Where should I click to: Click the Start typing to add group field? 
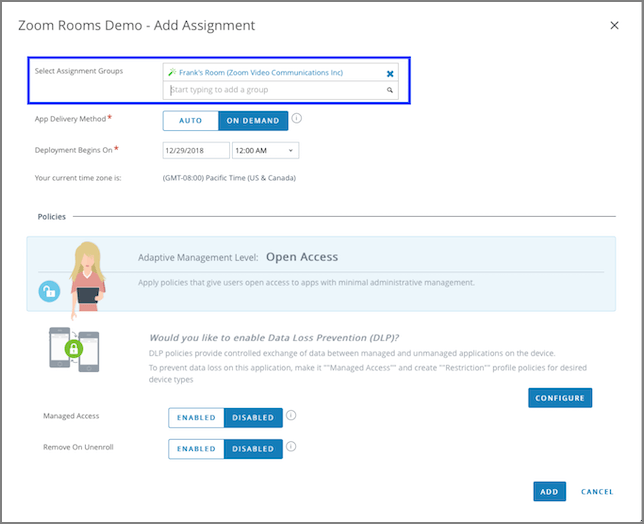[274, 90]
